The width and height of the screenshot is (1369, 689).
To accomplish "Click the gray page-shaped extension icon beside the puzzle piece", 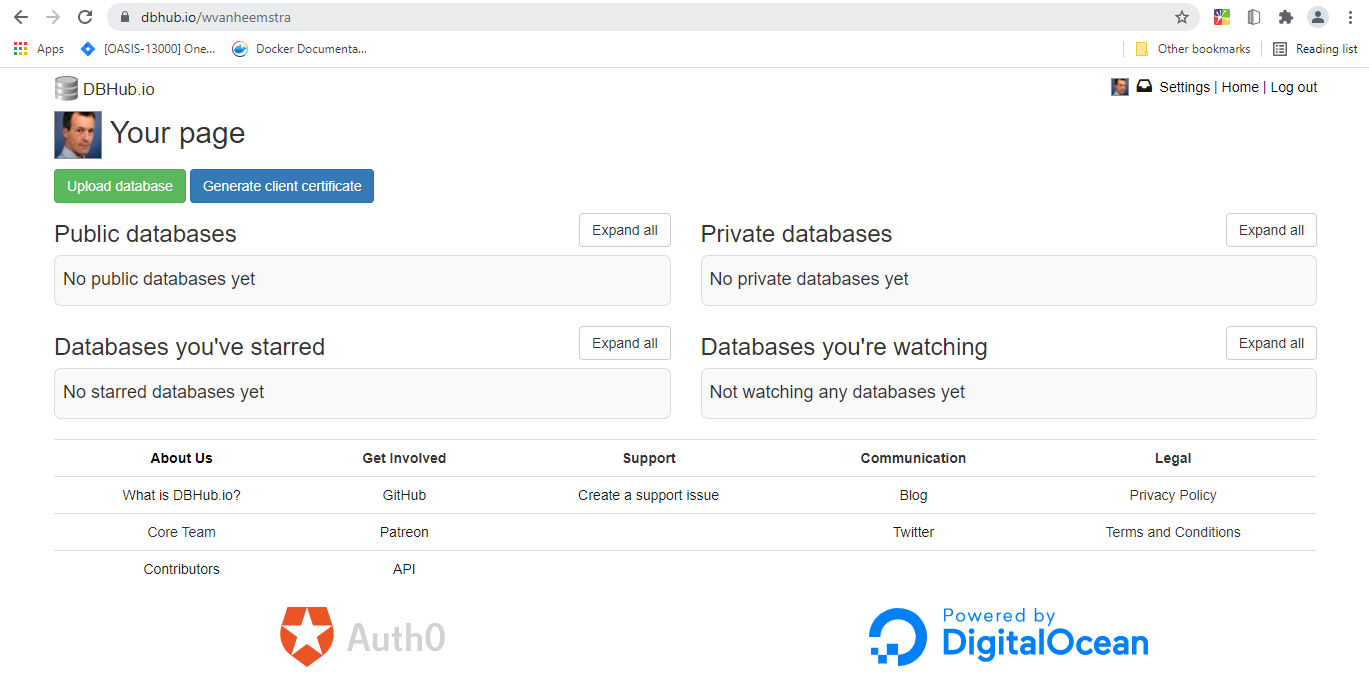I will 1254,17.
